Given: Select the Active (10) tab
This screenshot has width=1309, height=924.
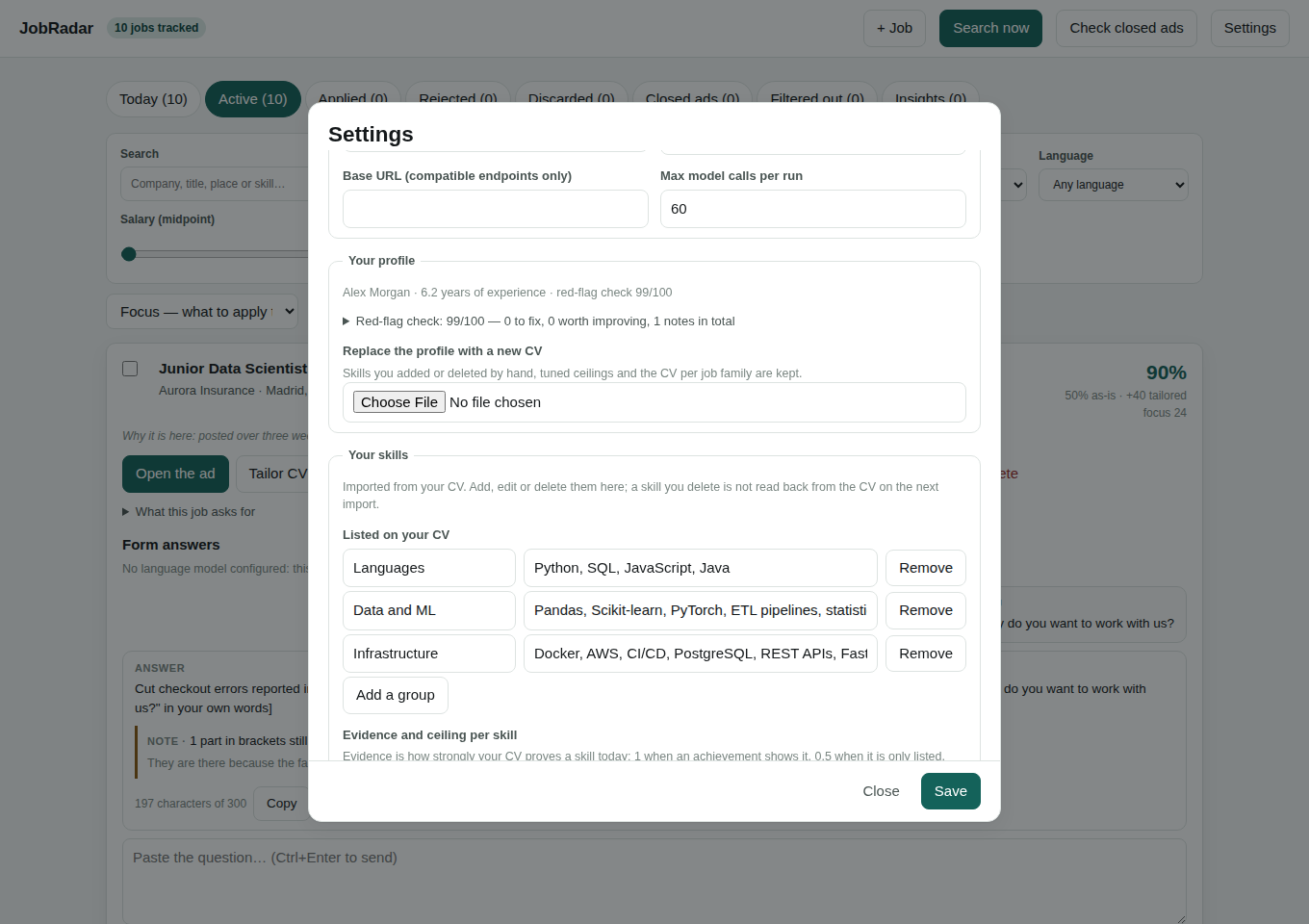Looking at the screenshot, I should click(253, 99).
